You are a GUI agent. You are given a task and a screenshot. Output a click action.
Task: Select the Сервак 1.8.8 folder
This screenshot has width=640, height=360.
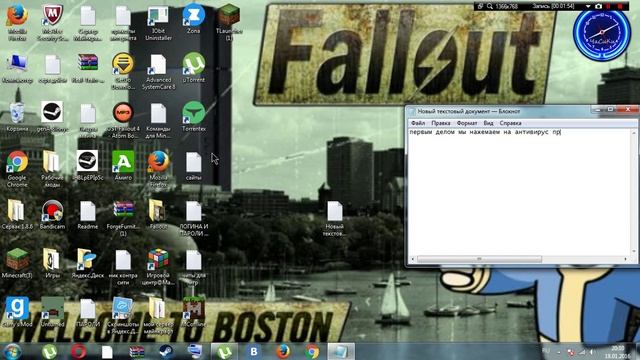click(16, 211)
